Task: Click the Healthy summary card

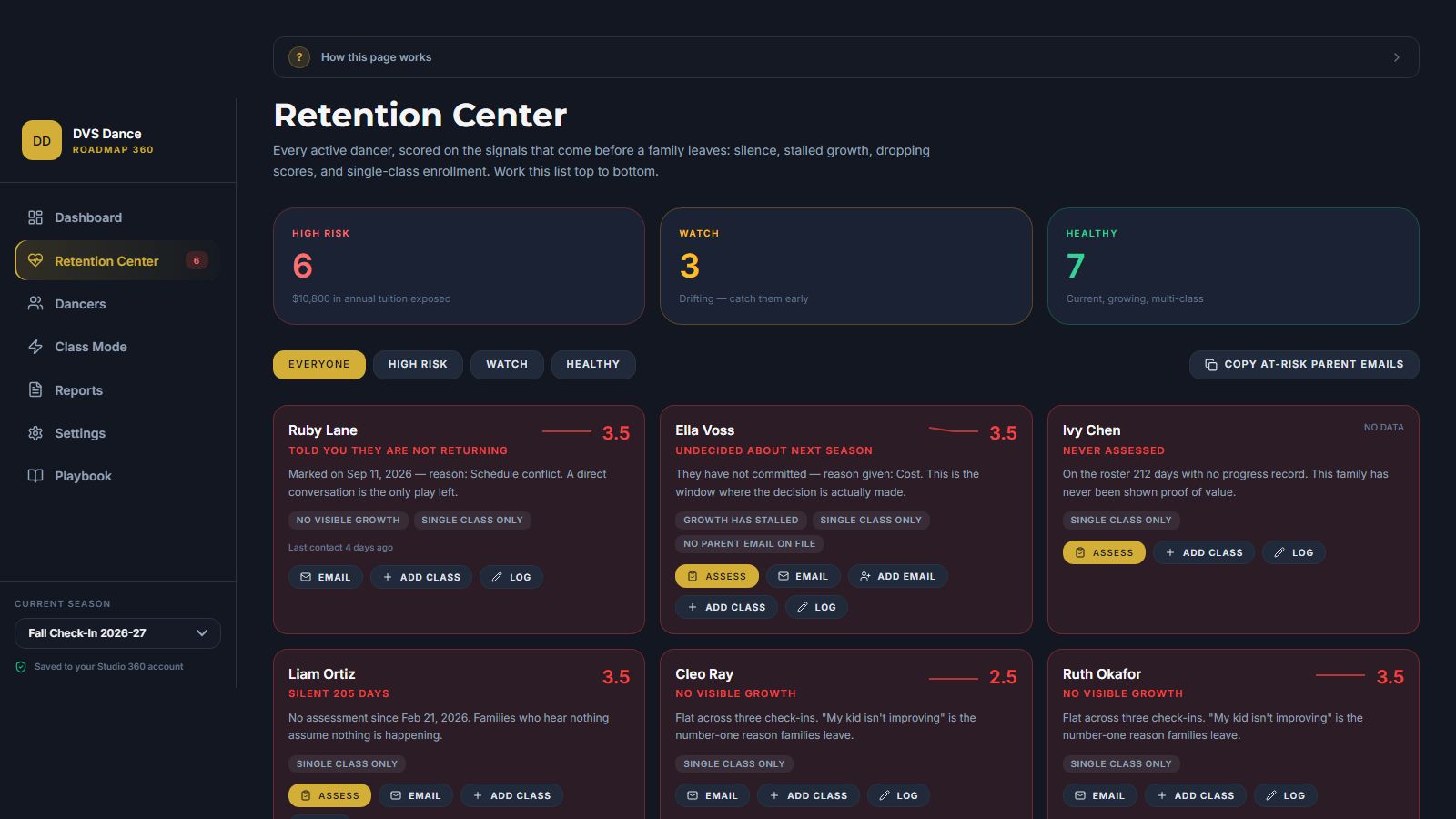Action: (1233, 266)
